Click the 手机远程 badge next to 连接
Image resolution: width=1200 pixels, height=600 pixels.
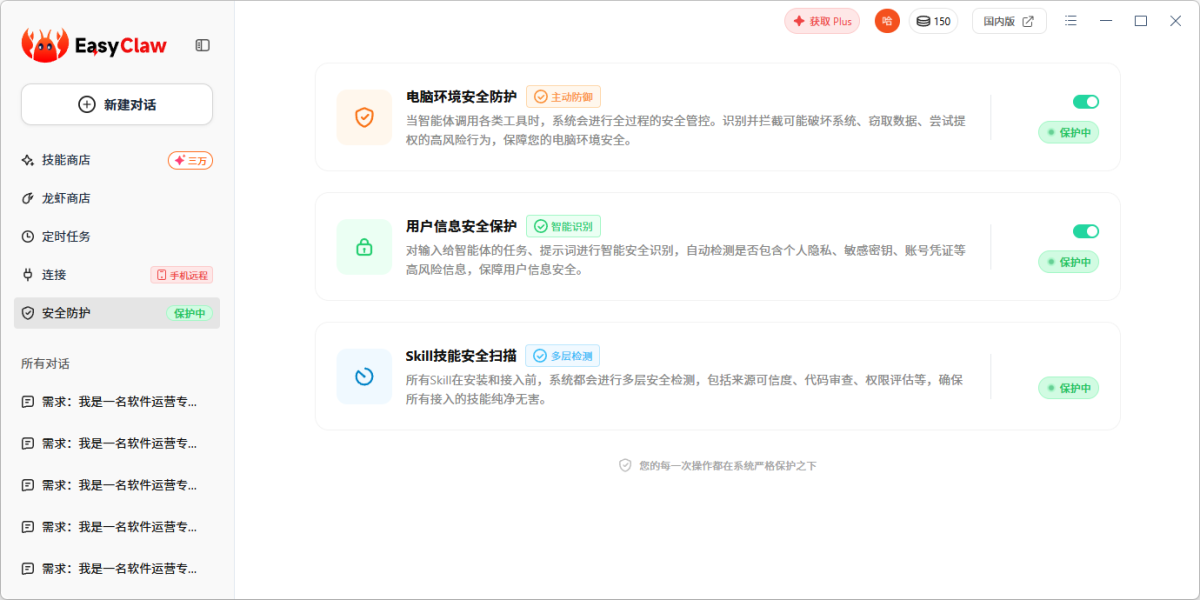pos(181,274)
